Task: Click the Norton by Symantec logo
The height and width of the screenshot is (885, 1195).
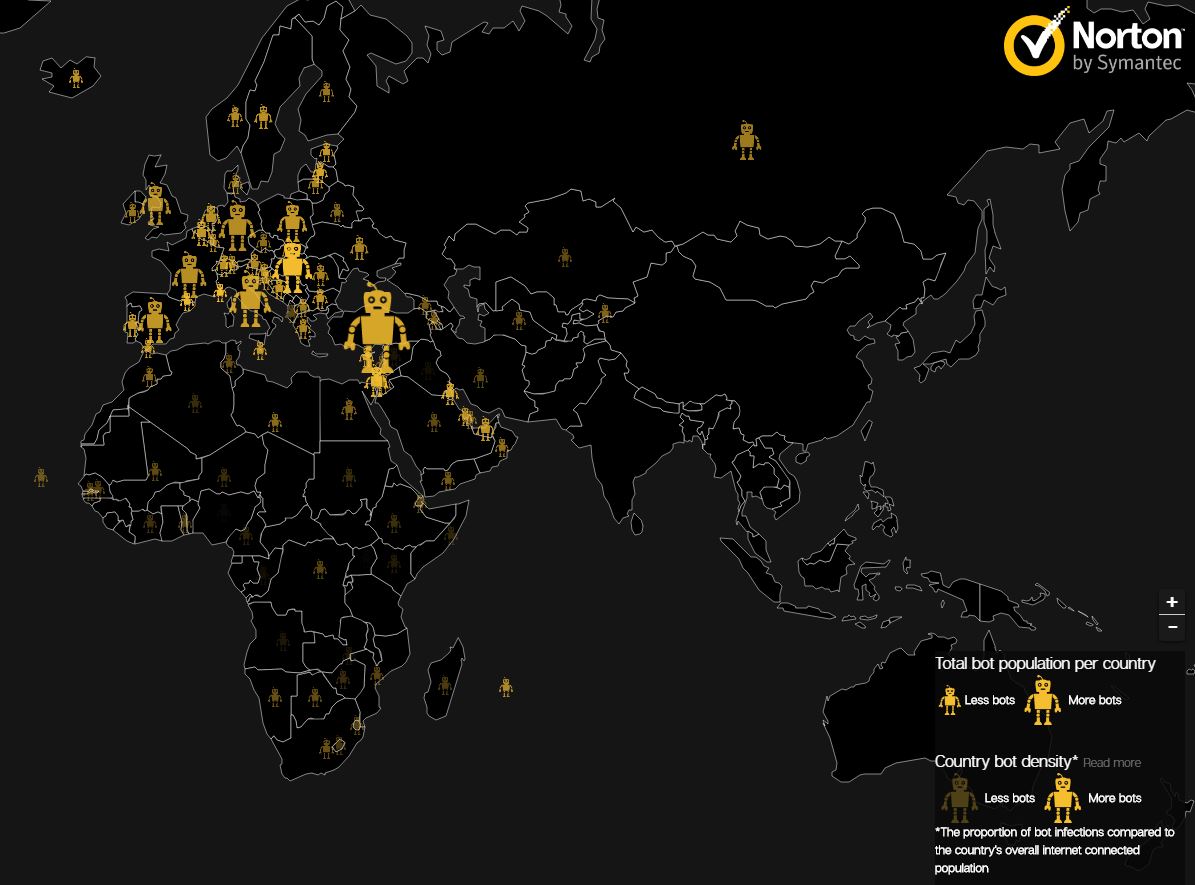Action: coord(1094,44)
